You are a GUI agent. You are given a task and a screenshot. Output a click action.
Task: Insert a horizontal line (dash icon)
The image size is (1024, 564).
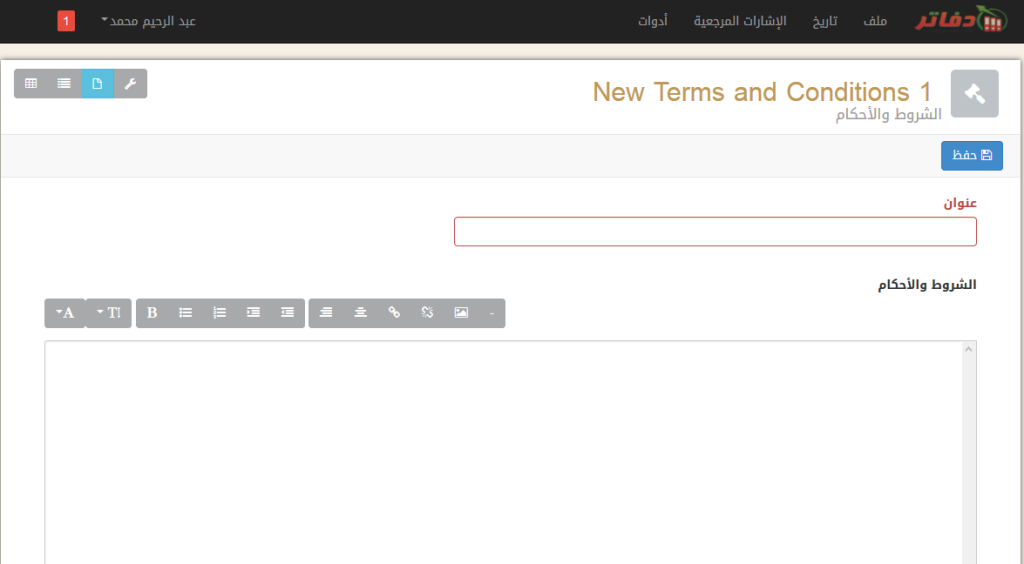point(492,313)
